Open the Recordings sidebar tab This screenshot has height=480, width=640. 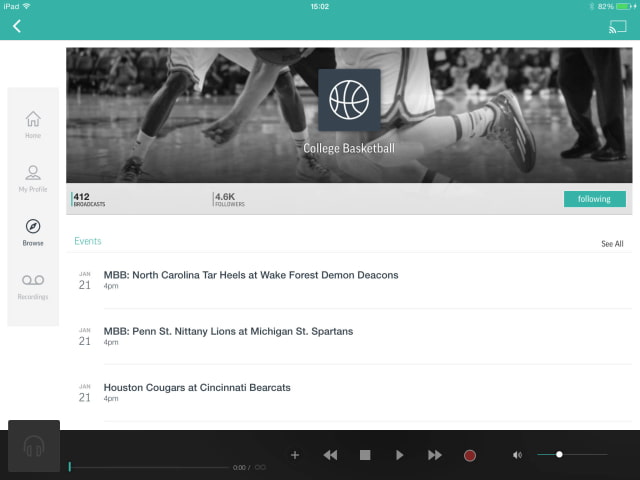[x=33, y=286]
